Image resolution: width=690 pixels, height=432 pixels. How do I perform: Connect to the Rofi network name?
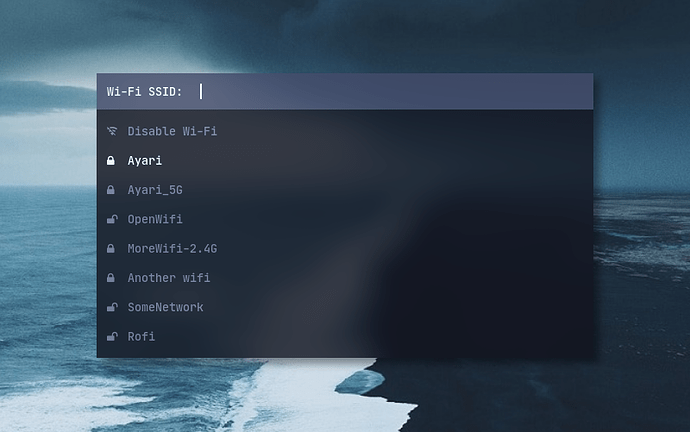click(141, 336)
